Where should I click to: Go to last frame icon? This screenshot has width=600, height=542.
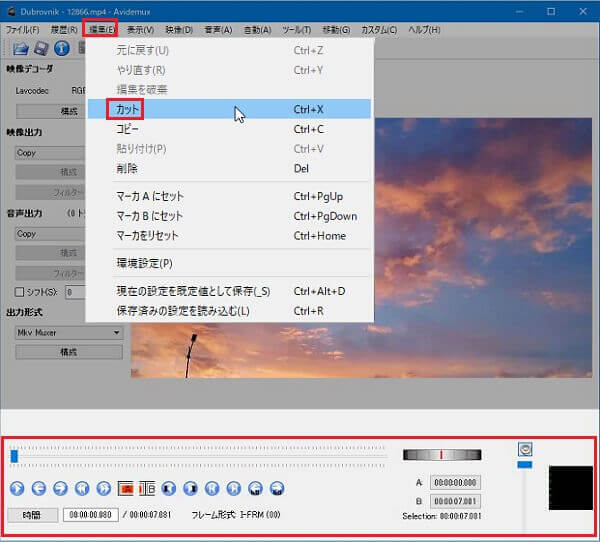point(234,488)
